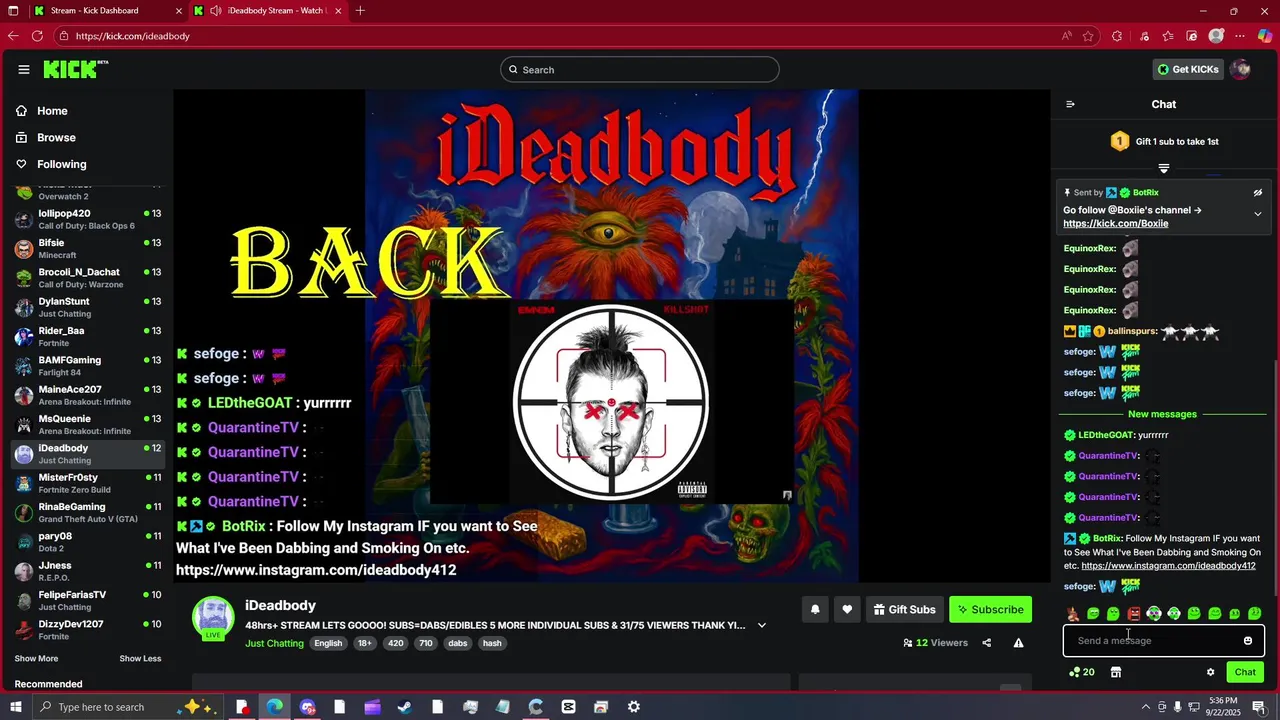This screenshot has width=1280, height=720.
Task: Hide the pinned BotRix message
Action: [x=1258, y=192]
